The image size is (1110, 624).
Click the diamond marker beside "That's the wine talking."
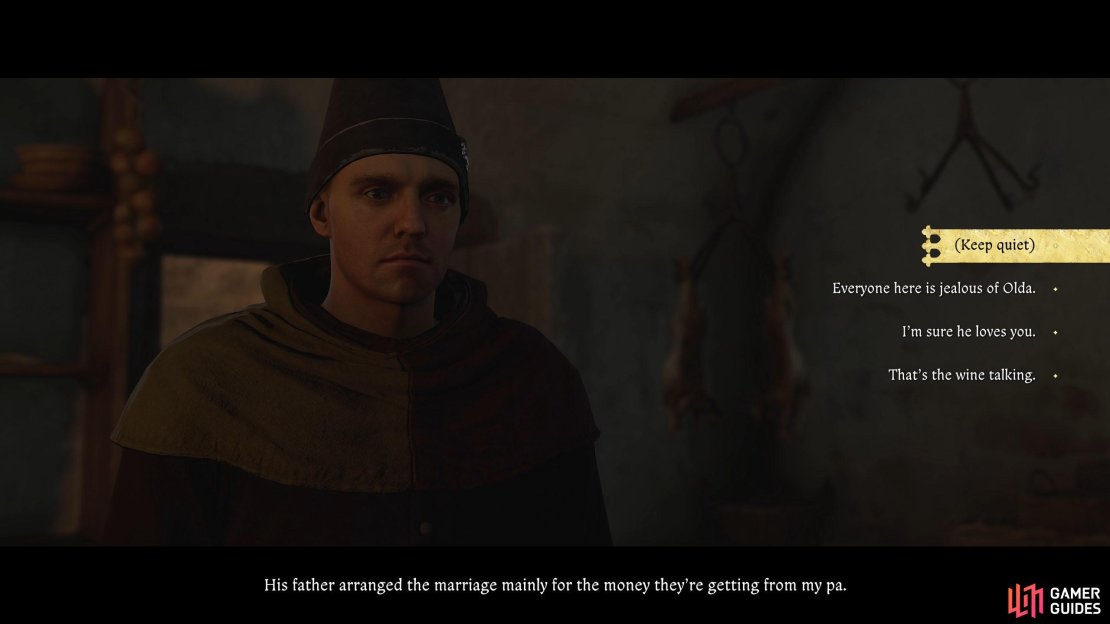[x=1055, y=375]
